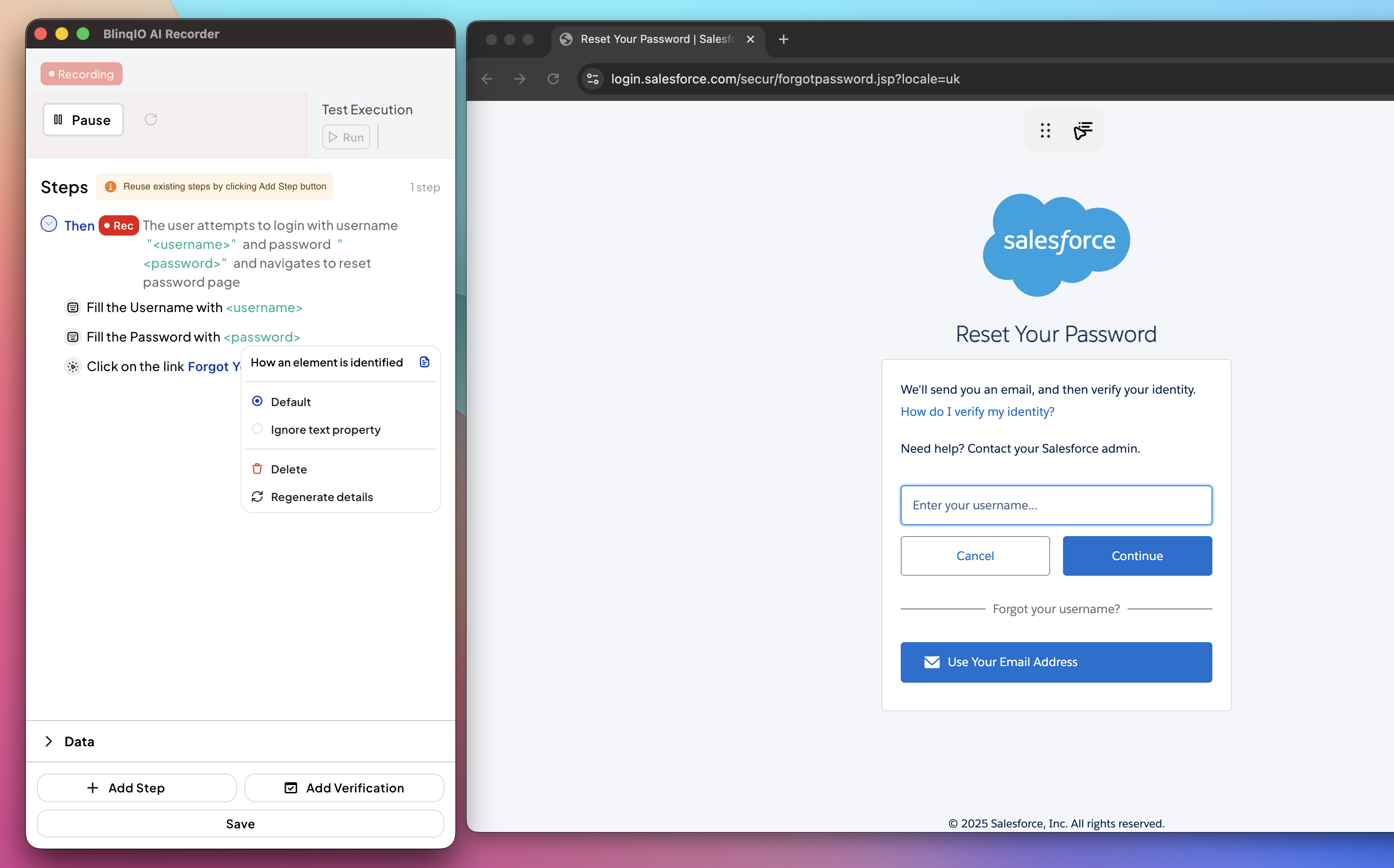1394x868 pixels.
Task: Click the drag handle dots icon in browser overlay
Action: 1045,131
